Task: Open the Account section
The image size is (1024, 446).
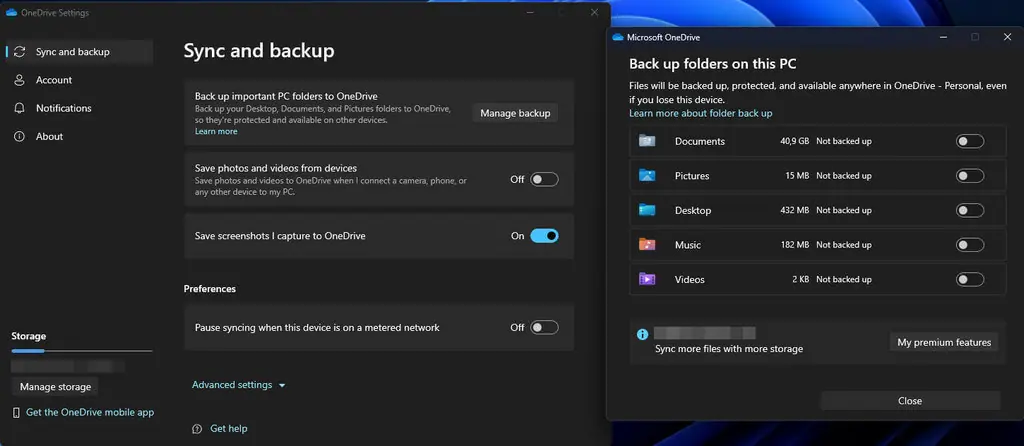Action: (x=80, y=80)
